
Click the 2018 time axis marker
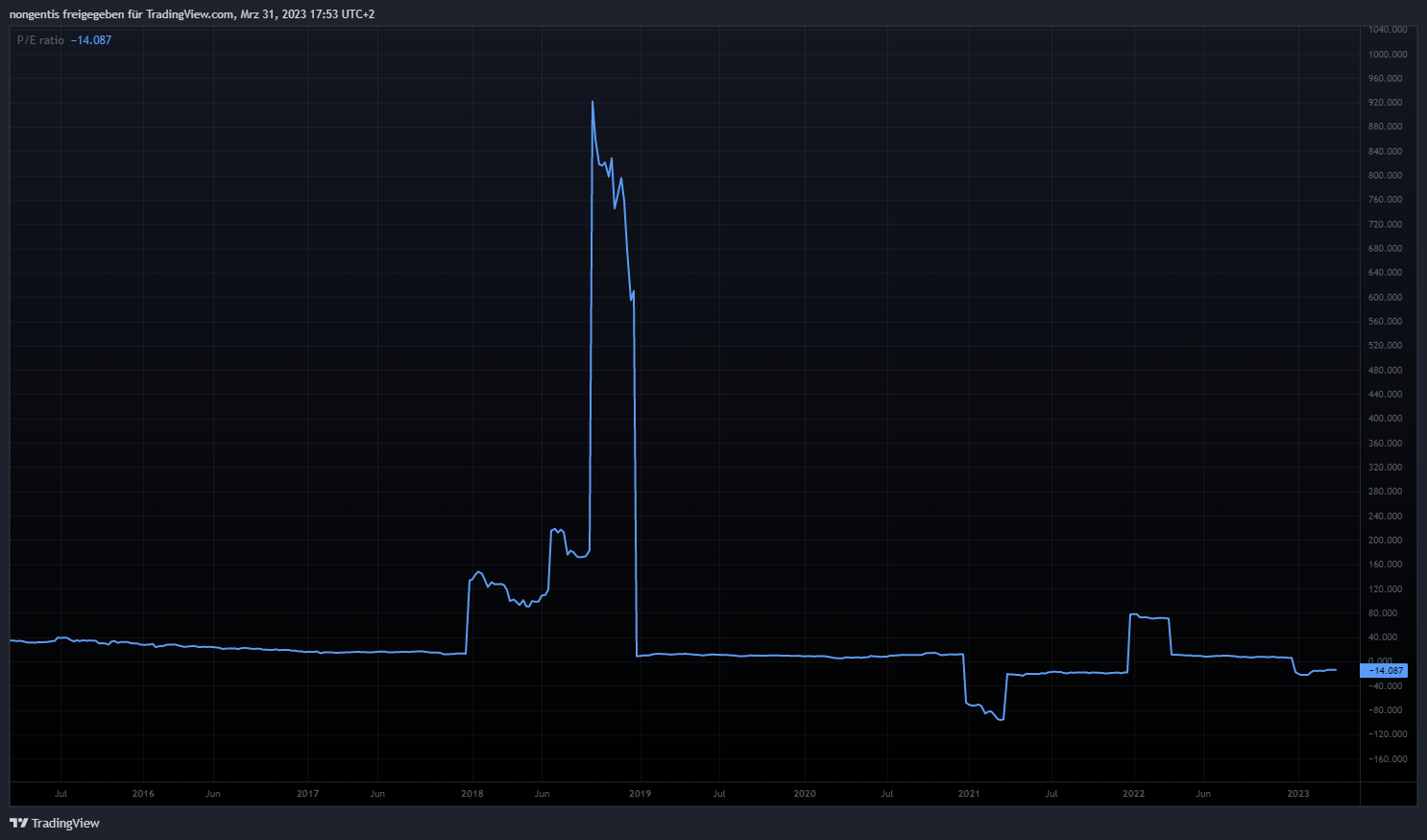tap(472, 794)
